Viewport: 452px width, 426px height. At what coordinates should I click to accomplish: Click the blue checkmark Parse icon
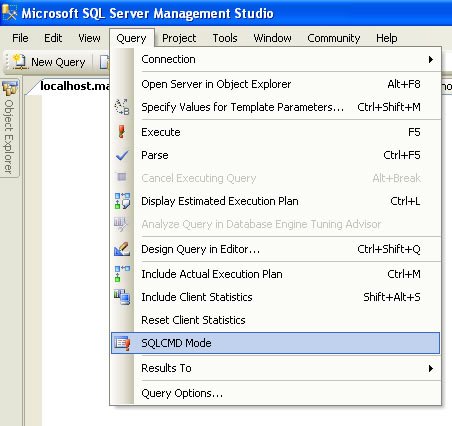point(122,155)
